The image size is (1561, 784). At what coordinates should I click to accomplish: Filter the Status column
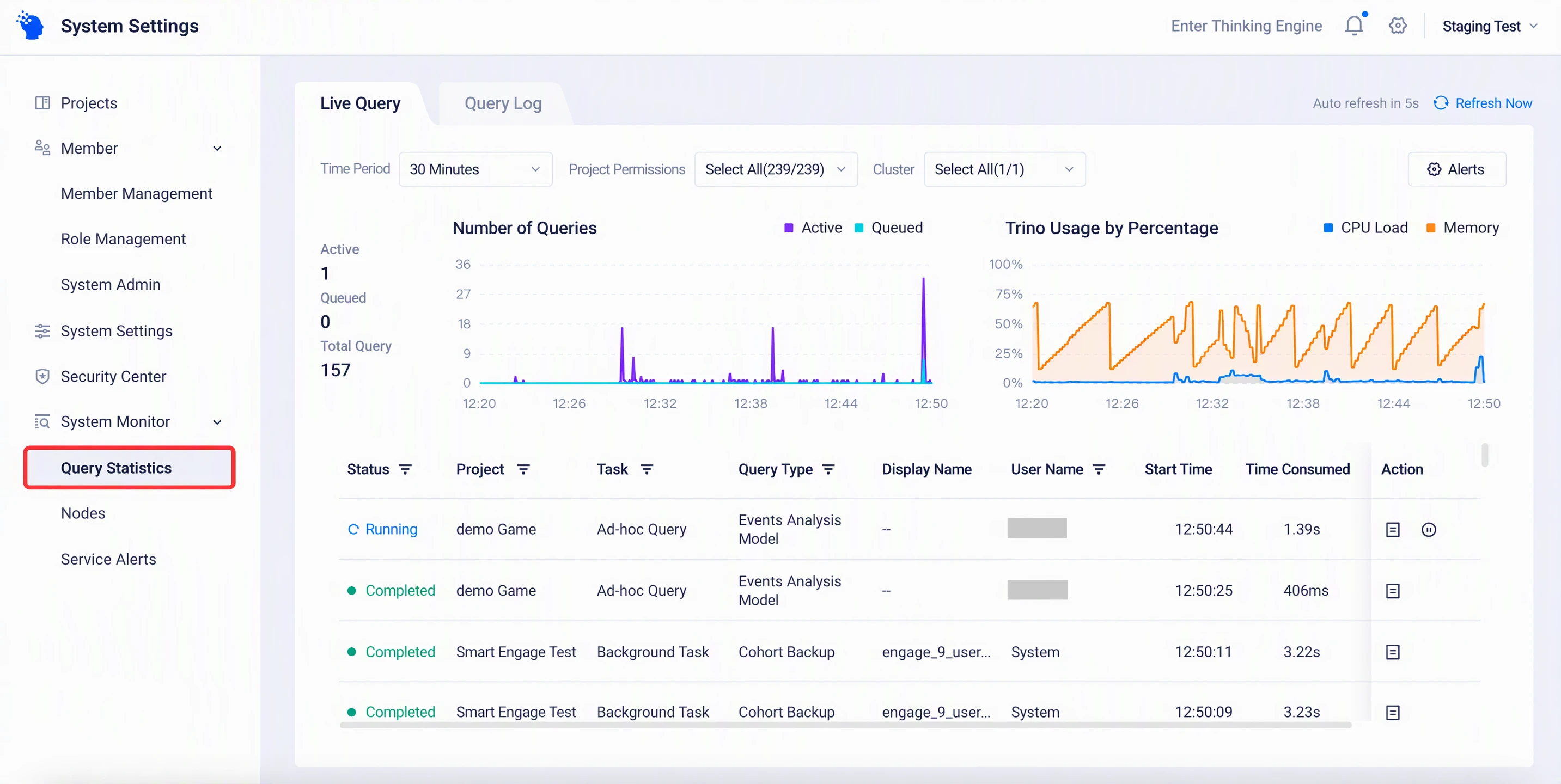point(405,469)
